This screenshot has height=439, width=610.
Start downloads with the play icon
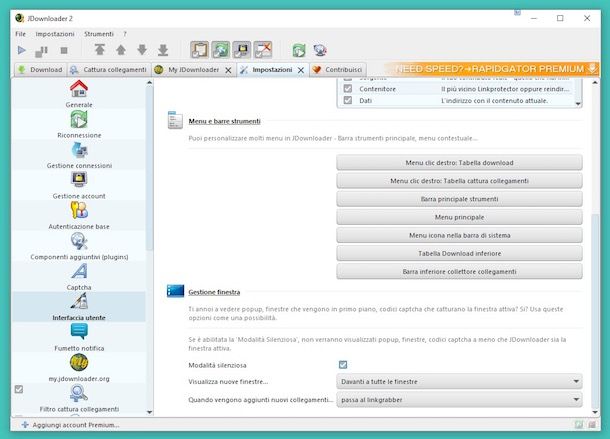point(22,50)
